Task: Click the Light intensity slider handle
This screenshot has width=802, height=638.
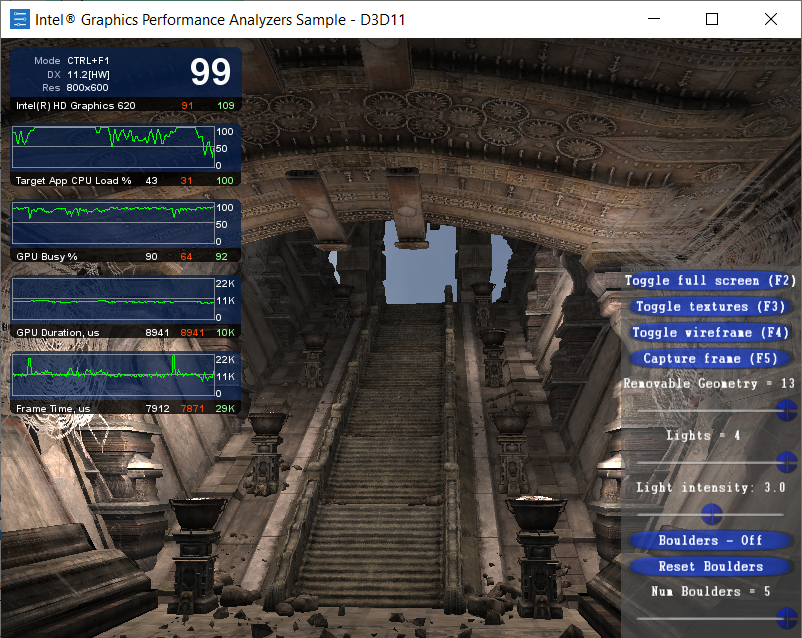Action: pos(711,514)
